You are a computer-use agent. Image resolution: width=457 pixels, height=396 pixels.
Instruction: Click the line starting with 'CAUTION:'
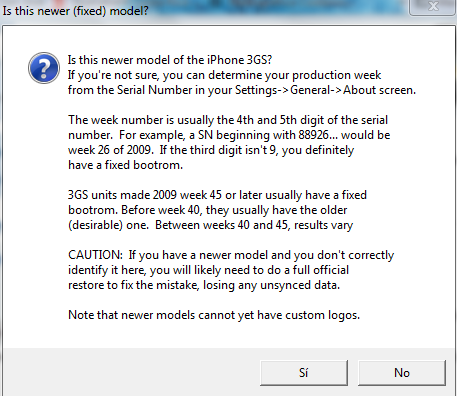pyautogui.click(x=231, y=255)
